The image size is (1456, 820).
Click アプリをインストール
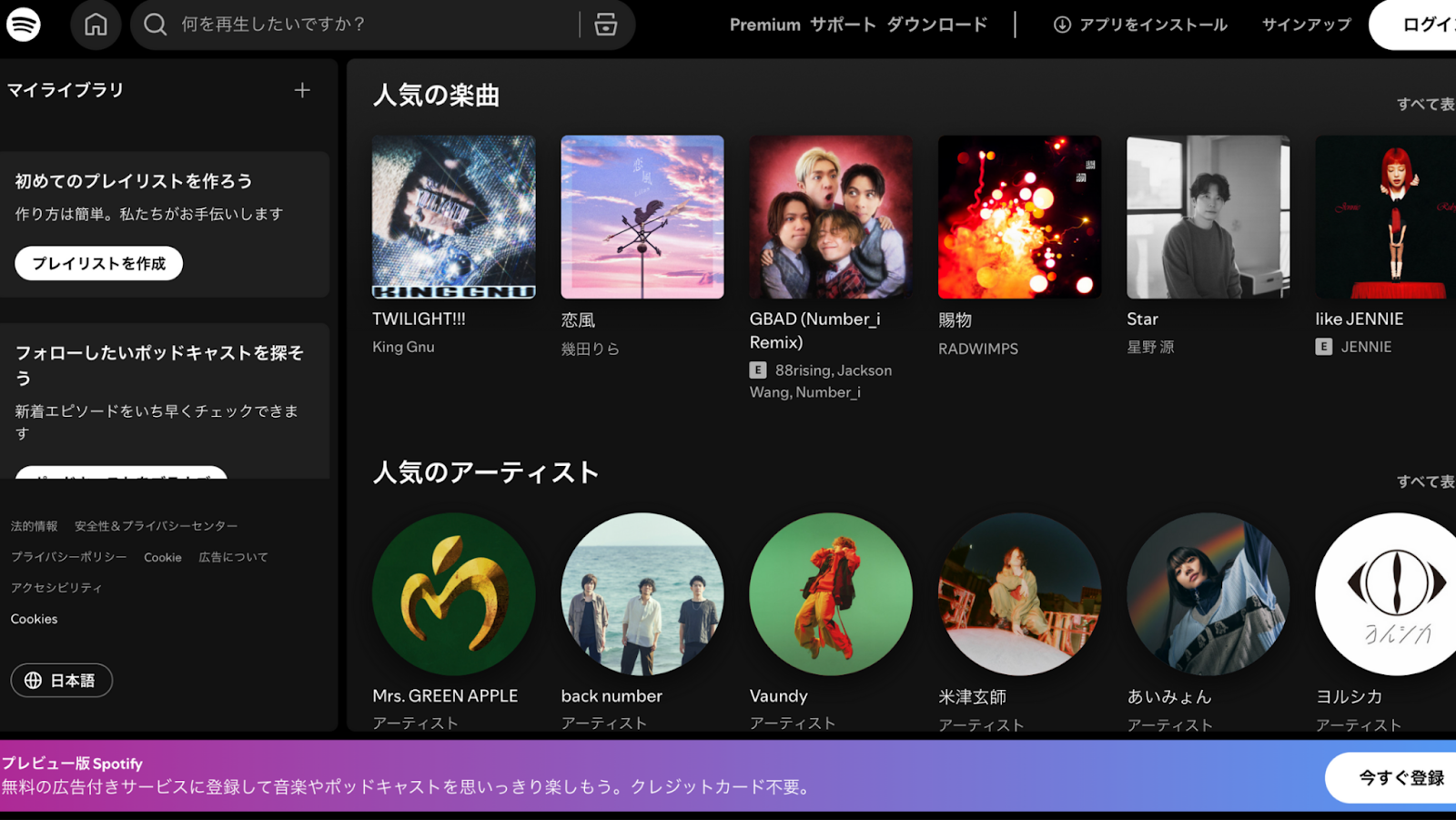pyautogui.click(x=1140, y=25)
